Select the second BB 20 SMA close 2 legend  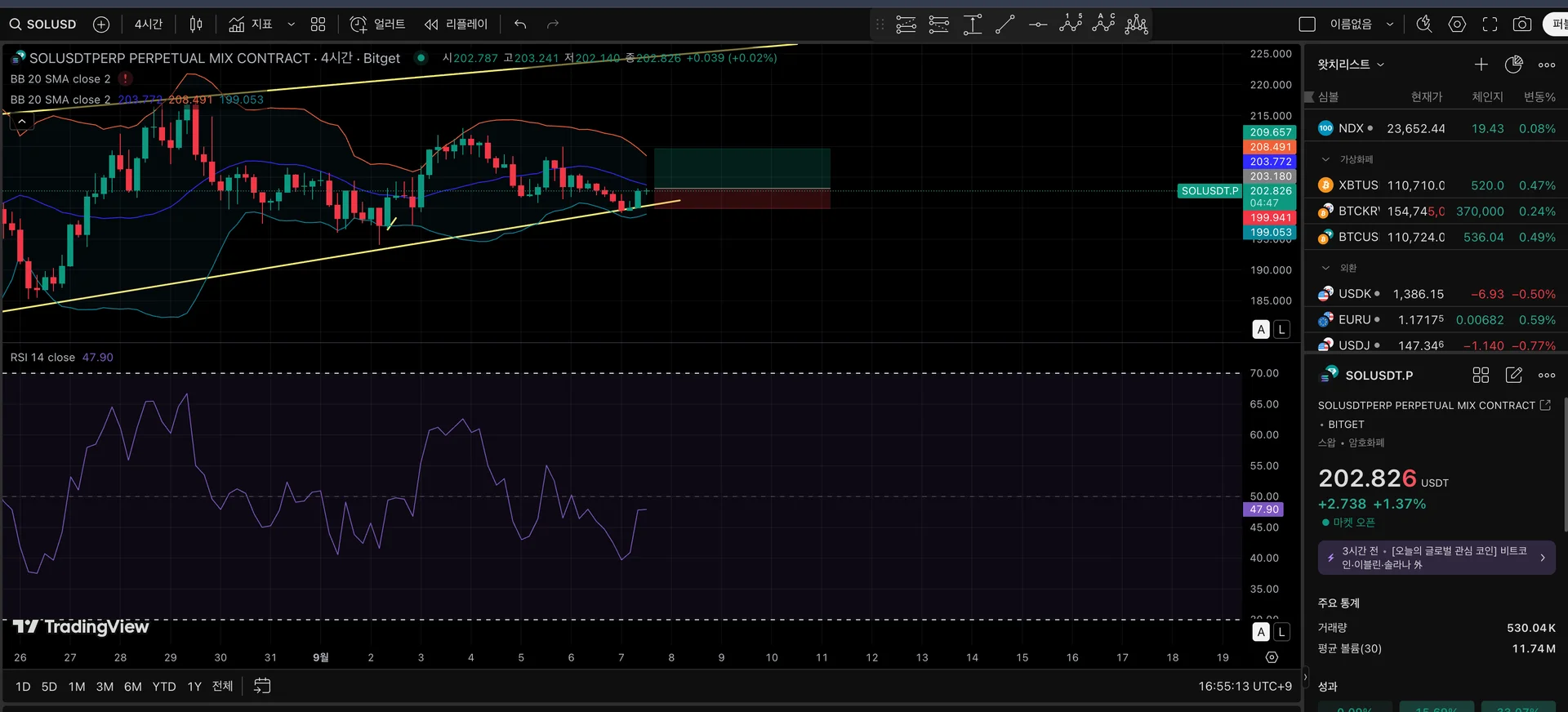coord(60,100)
